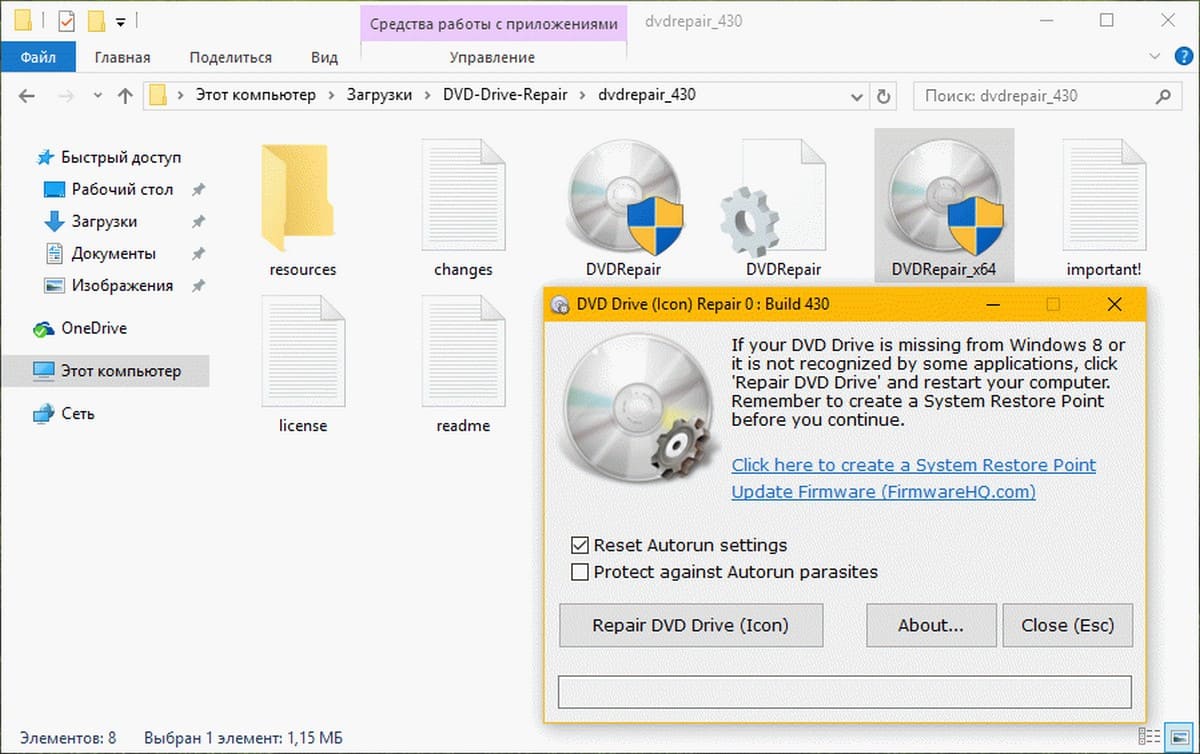Click status text Элементов: 8

pos(67,738)
